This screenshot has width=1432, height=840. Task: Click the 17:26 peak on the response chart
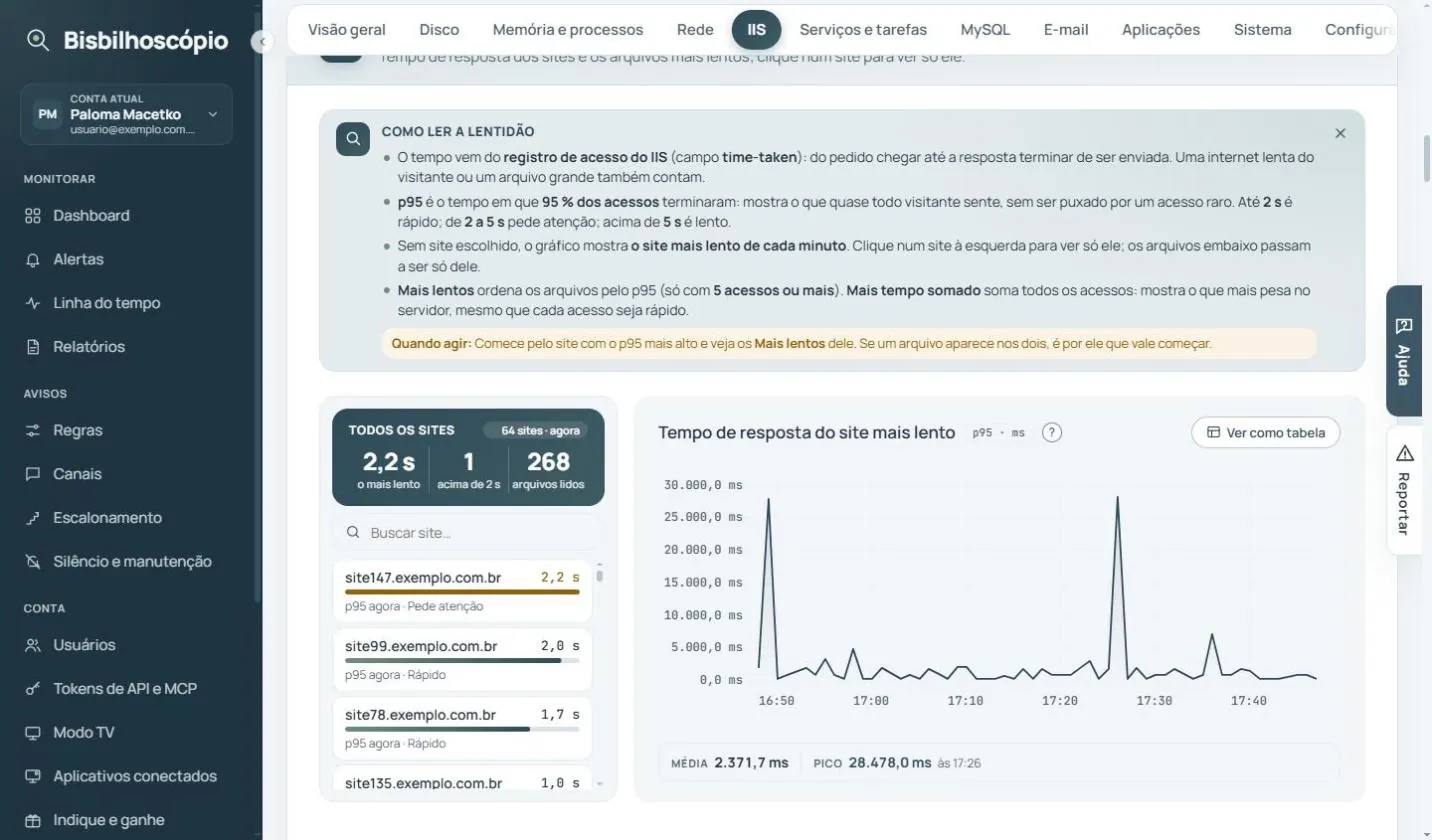point(1117,497)
